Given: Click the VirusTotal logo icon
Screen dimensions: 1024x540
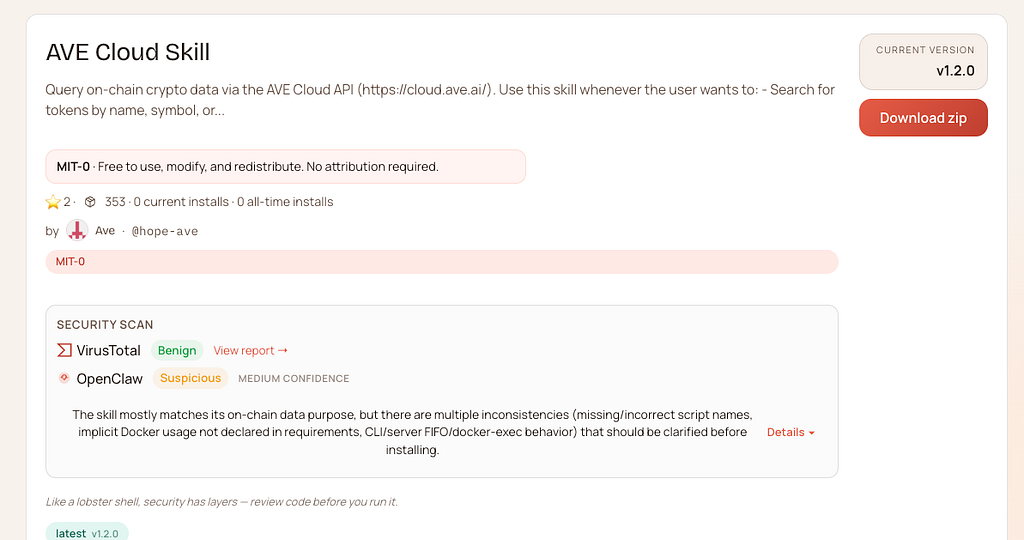Looking at the screenshot, I should pos(64,351).
